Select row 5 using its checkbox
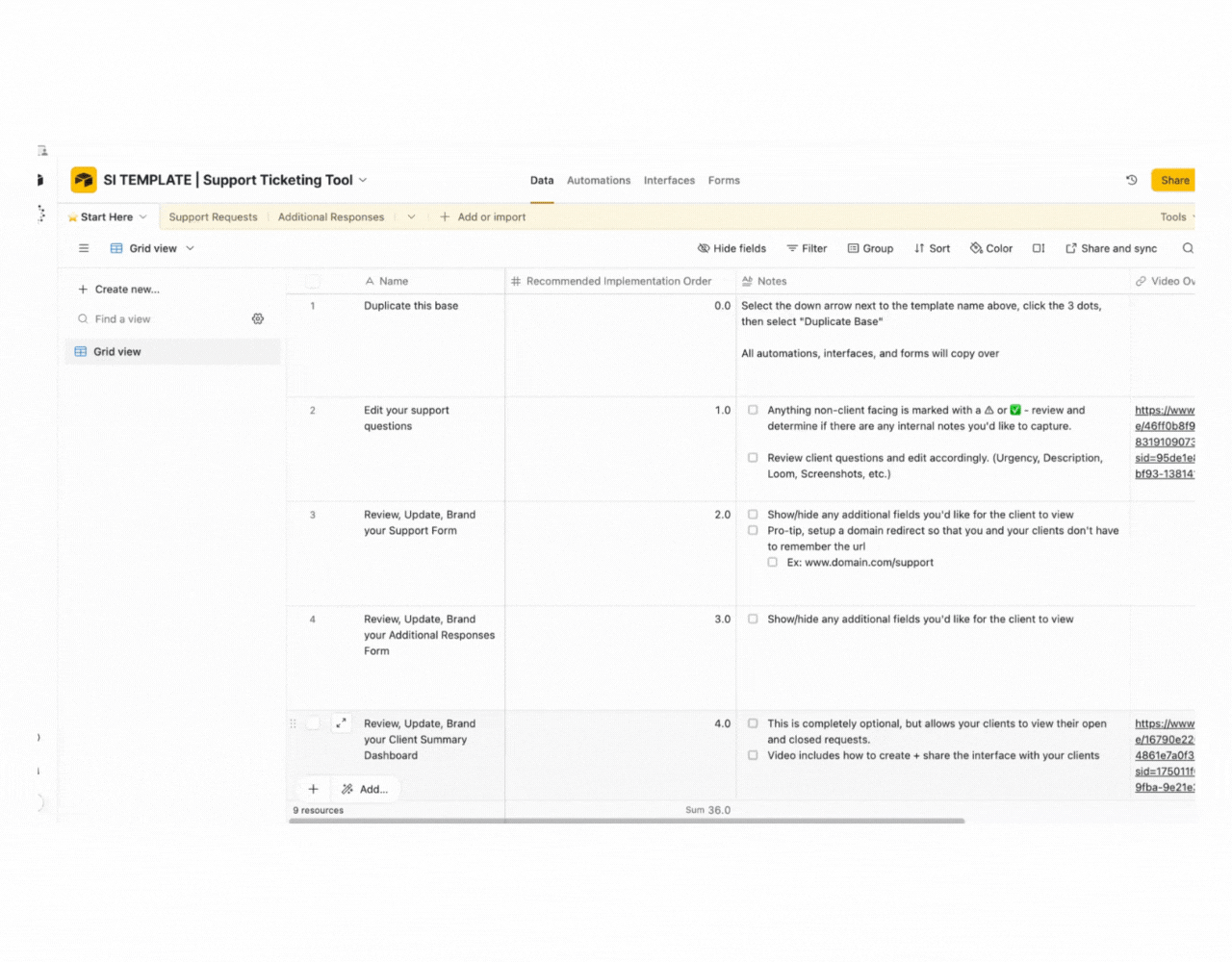This screenshot has width=1232, height=962. [313, 723]
